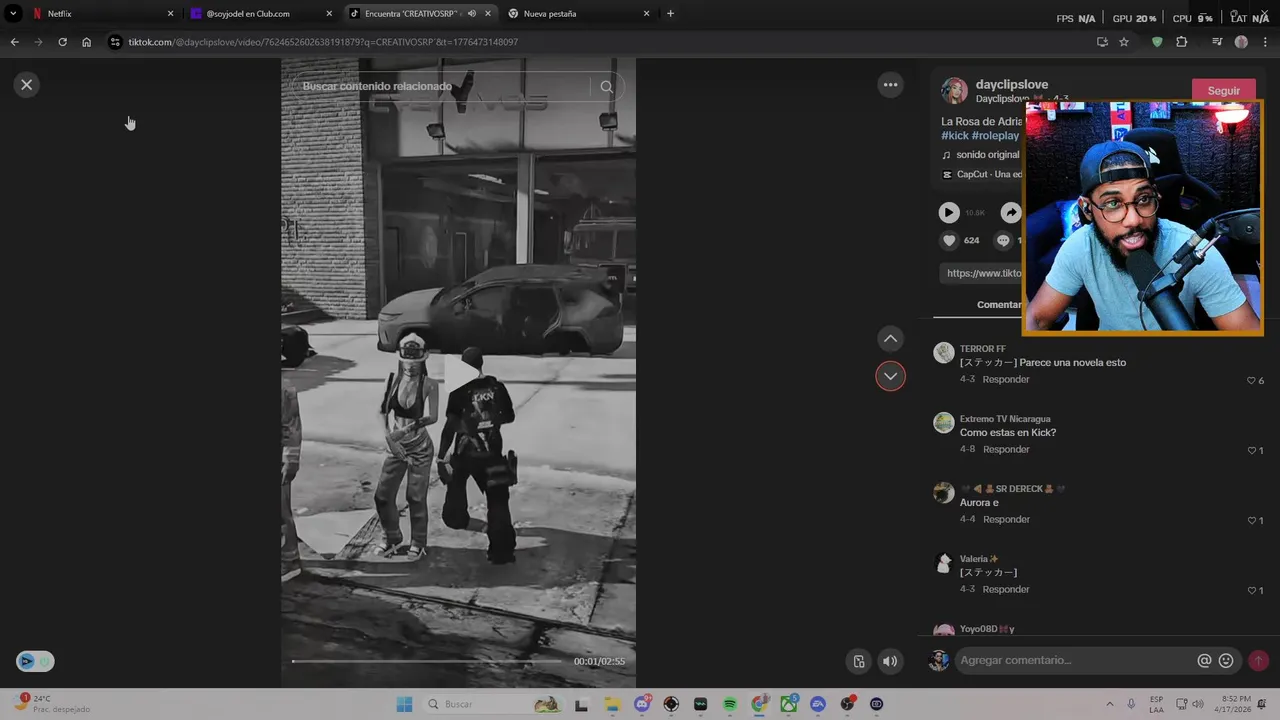Open the dayclipslove username link
Viewport: 1280px width, 720px height.
click(x=1012, y=85)
